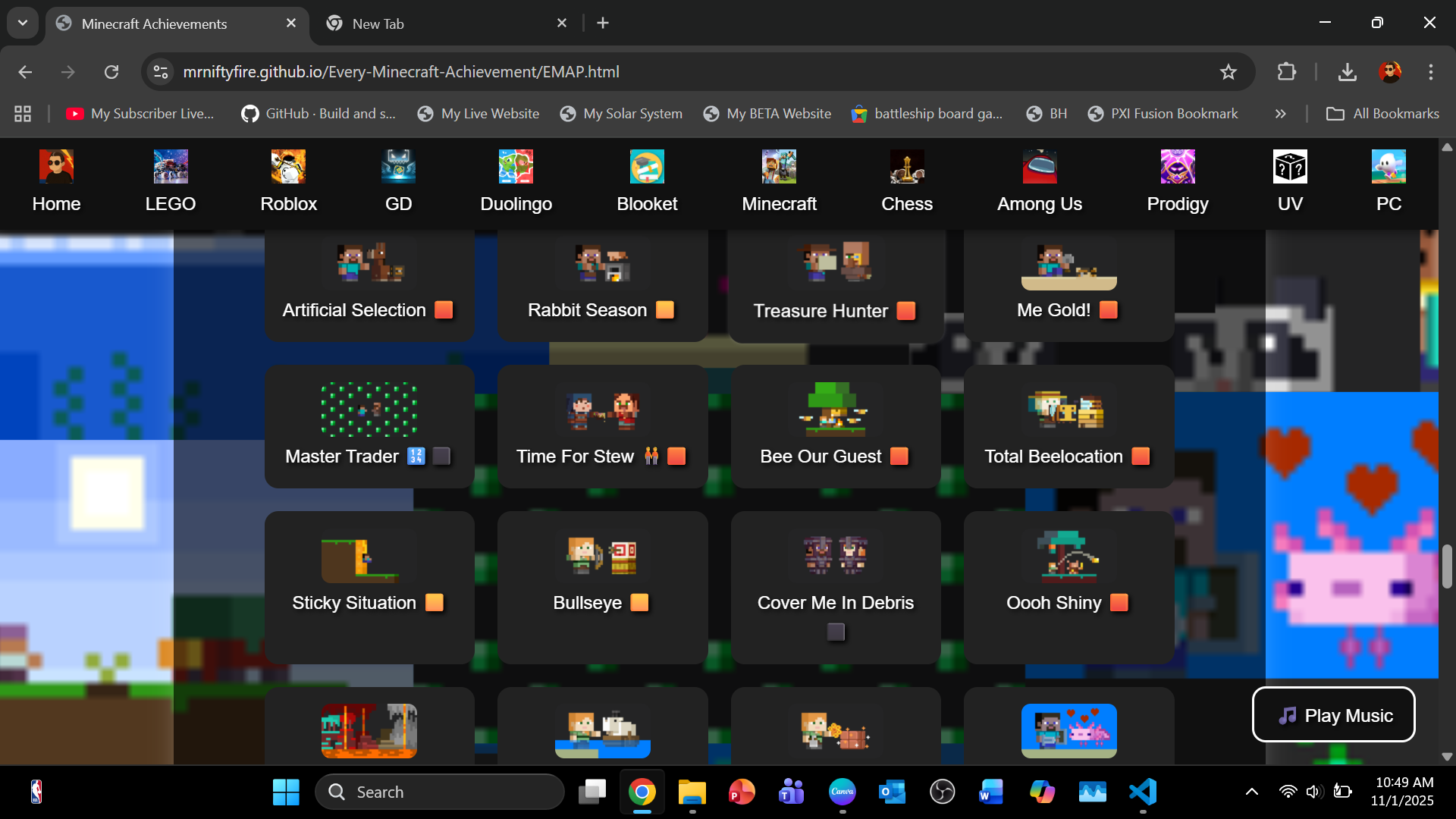The image size is (1456, 819).
Task: Select the Among Us nav icon
Action: point(1039,167)
